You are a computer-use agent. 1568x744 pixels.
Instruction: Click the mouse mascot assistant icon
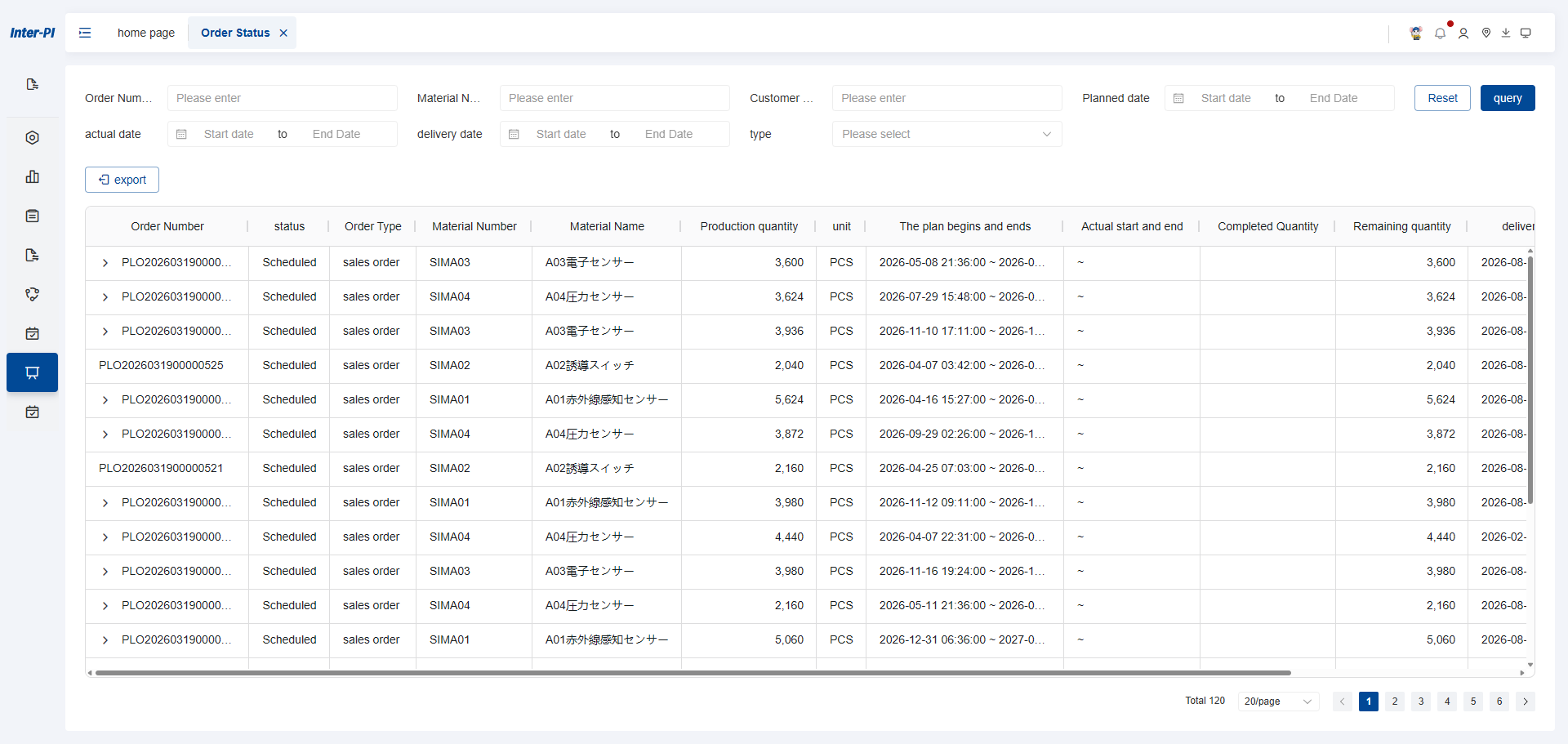coord(1416,33)
